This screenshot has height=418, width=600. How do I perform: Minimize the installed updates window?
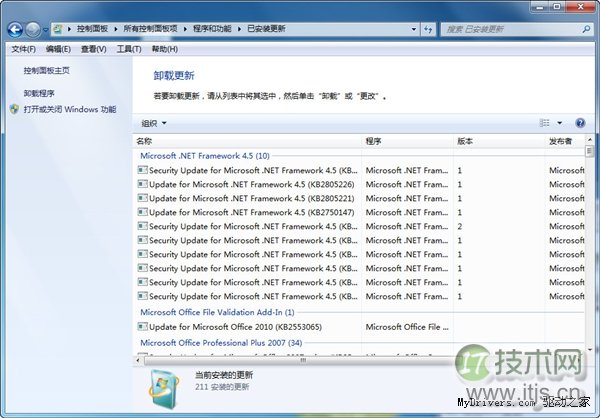540,7
